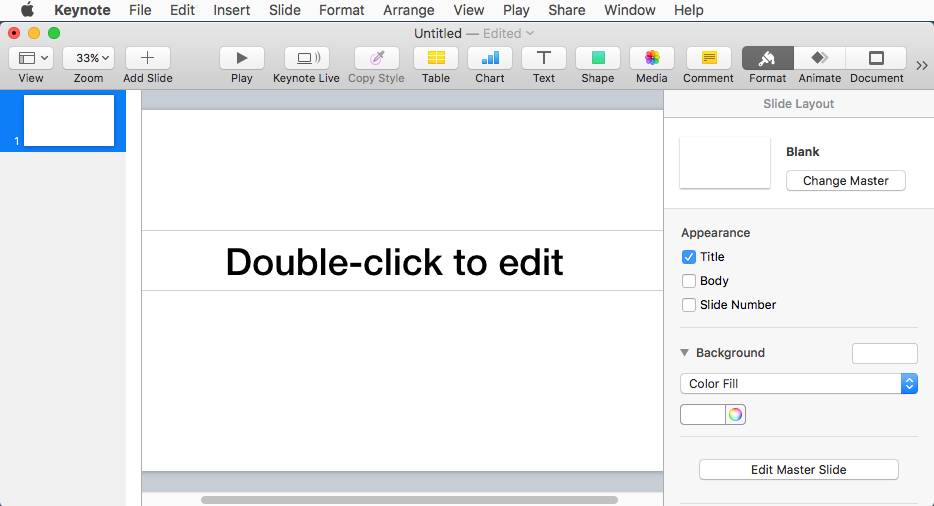Add a Comment sticky note
934x506 pixels.
709,58
